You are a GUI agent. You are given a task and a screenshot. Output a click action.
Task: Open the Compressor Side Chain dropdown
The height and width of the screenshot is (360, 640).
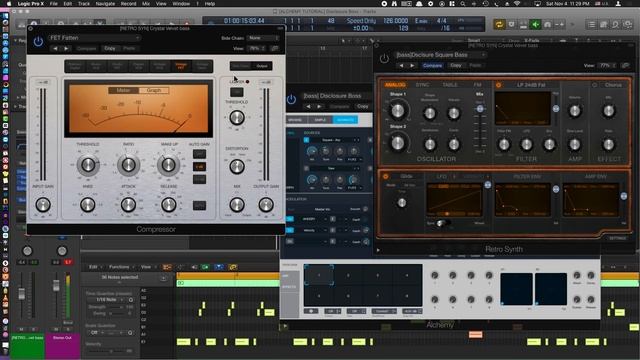[x=263, y=38]
